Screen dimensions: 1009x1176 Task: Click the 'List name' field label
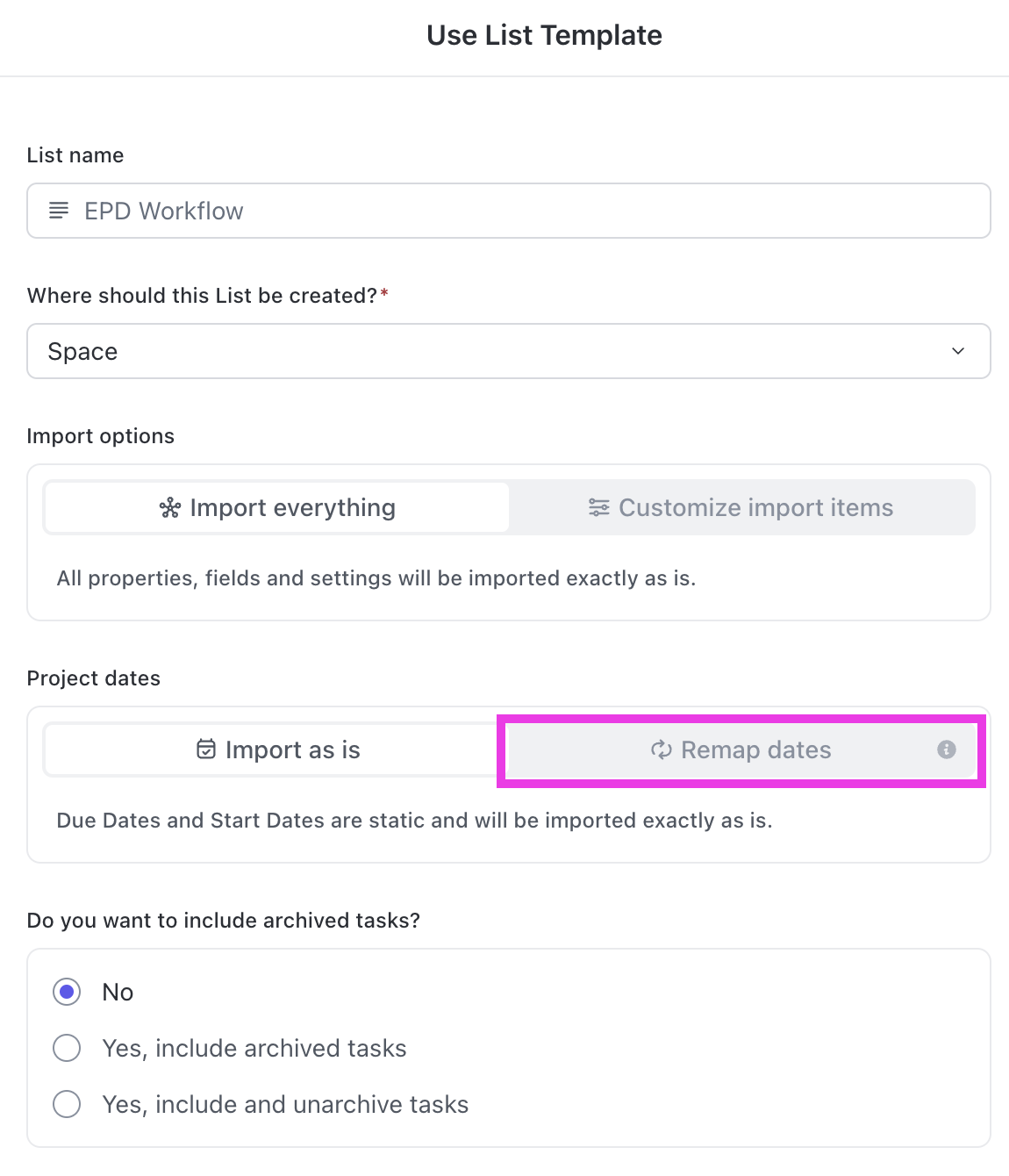tap(75, 155)
